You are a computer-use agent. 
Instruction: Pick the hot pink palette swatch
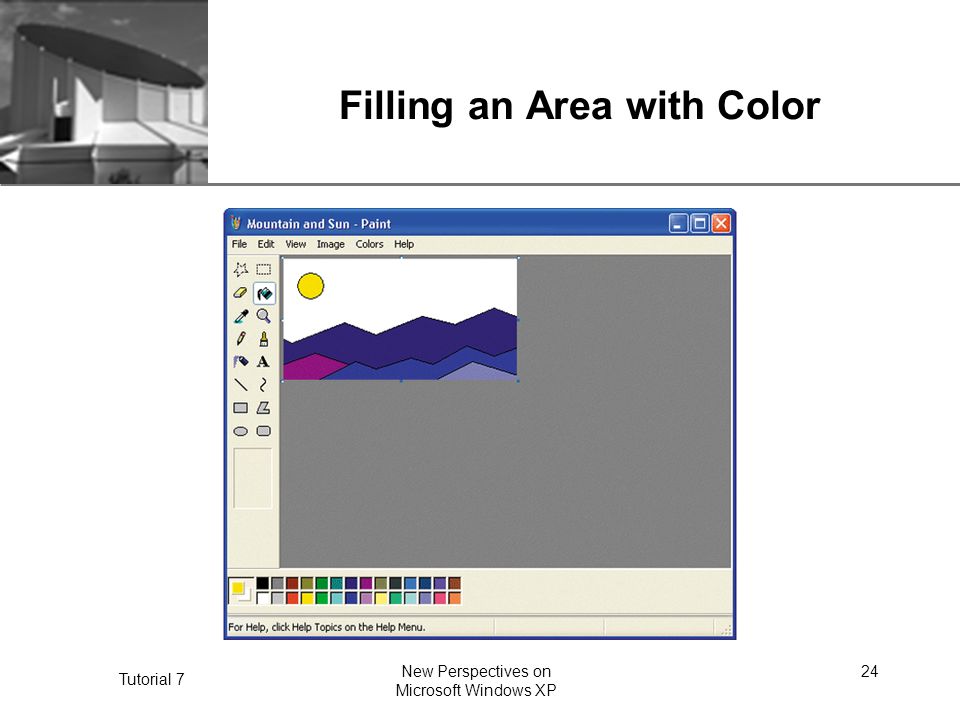coord(440,598)
